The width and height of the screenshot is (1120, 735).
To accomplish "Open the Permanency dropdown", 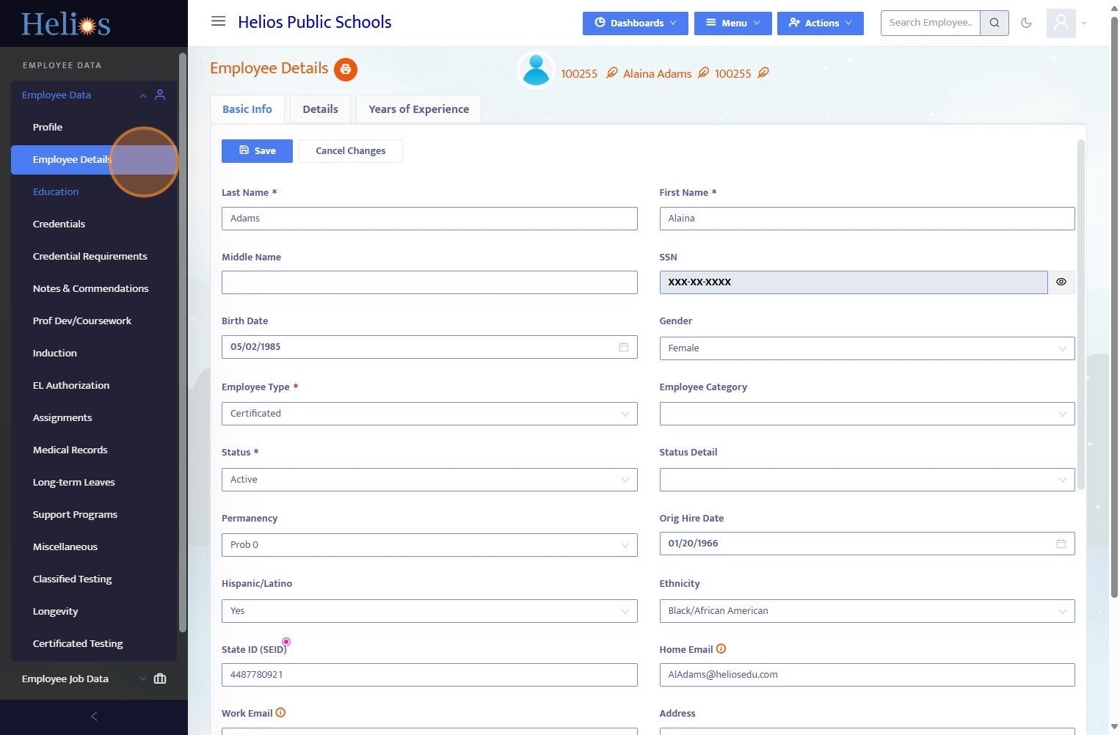I will click(429, 545).
